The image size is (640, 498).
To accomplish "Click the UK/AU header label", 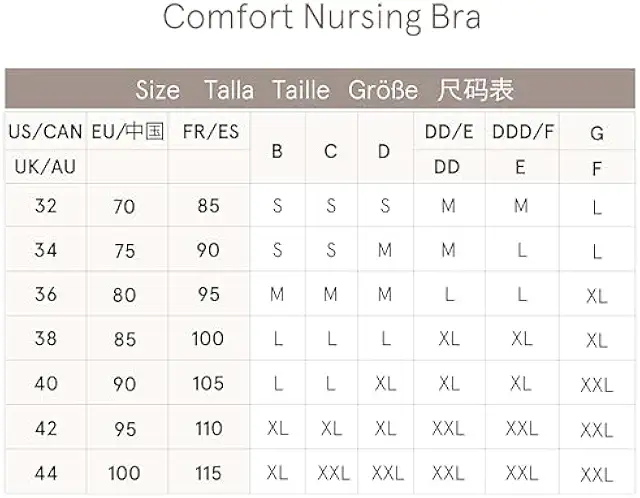I will [x=45, y=167].
